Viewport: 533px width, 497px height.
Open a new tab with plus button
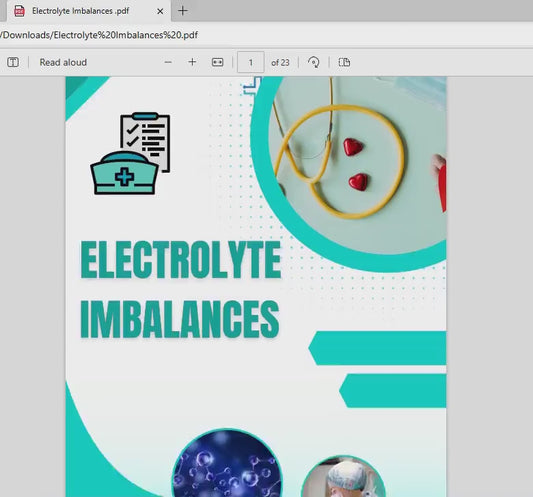pos(183,11)
